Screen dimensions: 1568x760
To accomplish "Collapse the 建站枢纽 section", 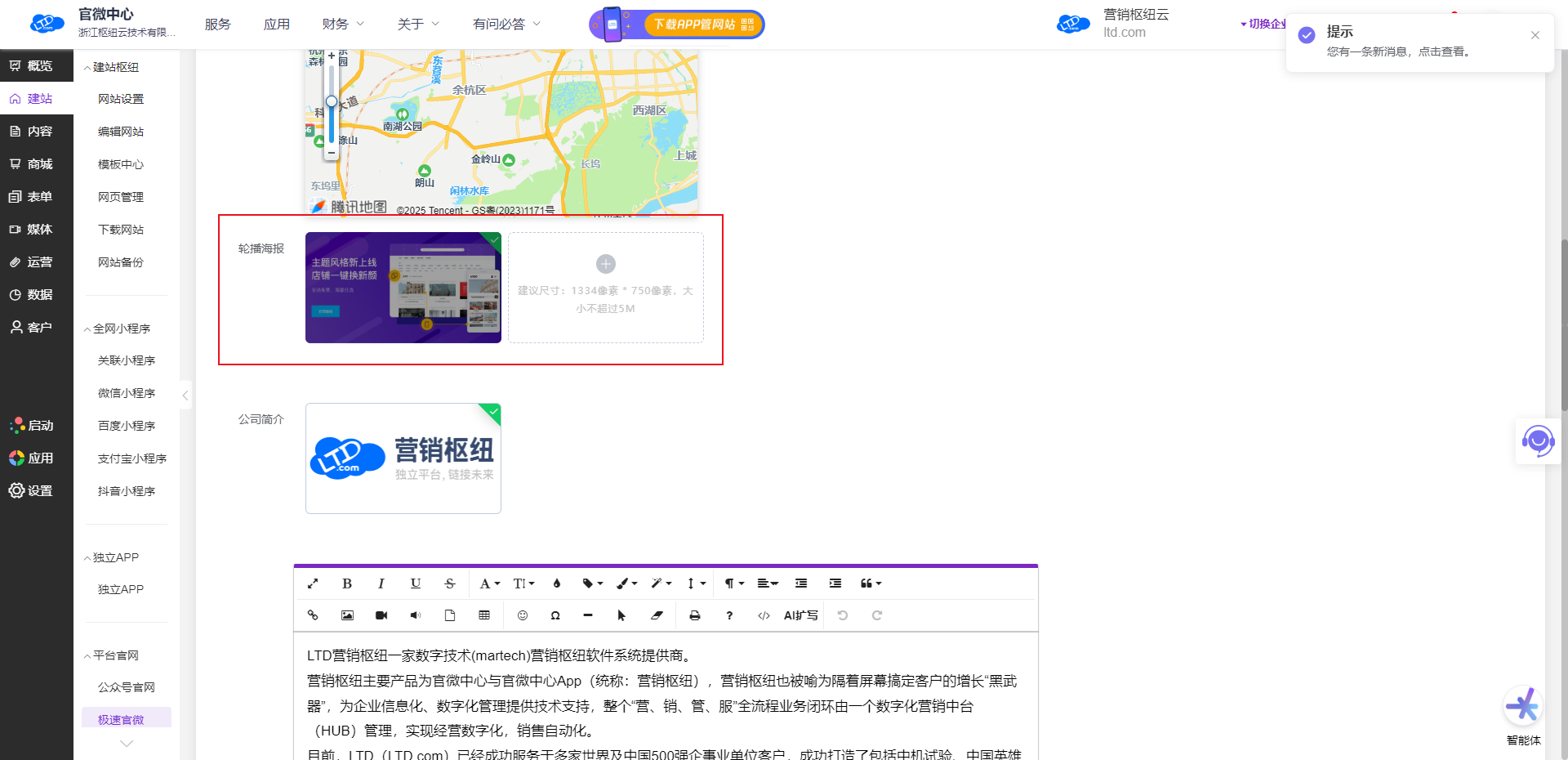I will 111,67.
